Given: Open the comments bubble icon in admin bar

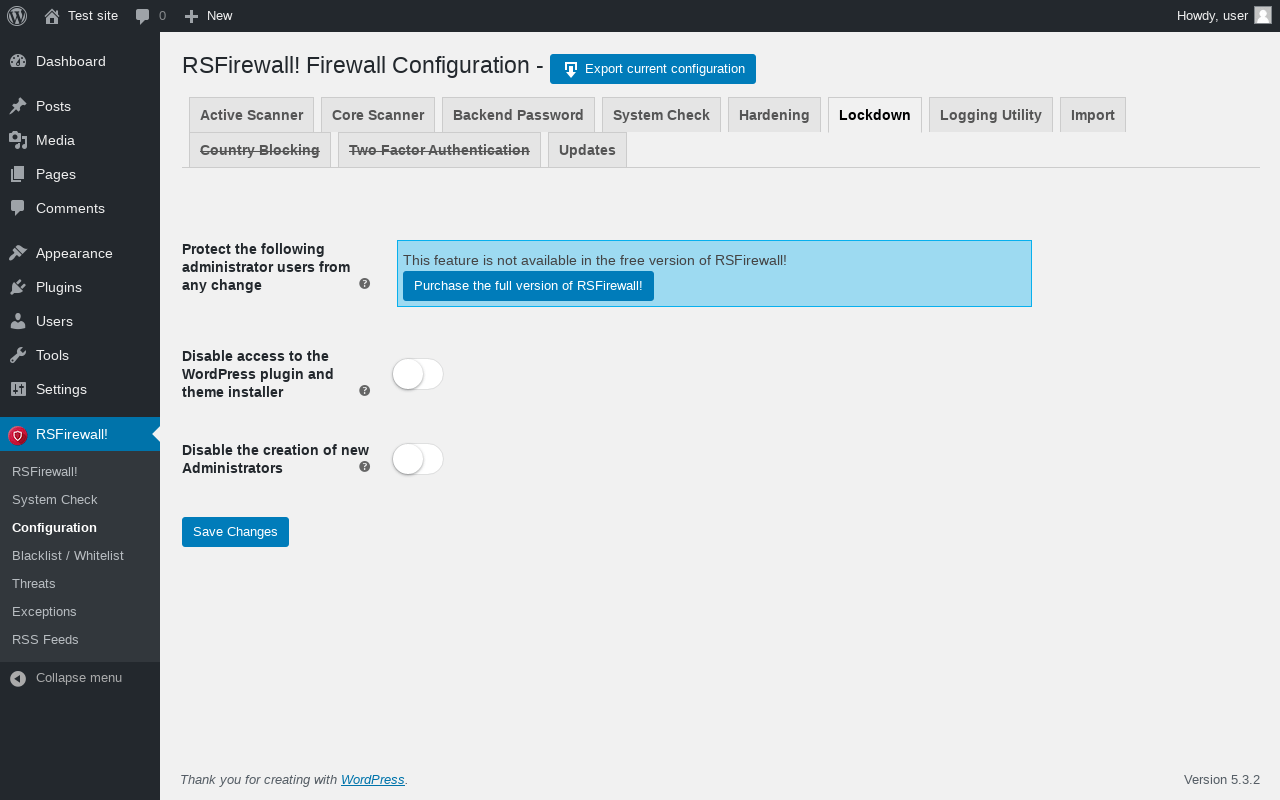Looking at the screenshot, I should point(143,16).
